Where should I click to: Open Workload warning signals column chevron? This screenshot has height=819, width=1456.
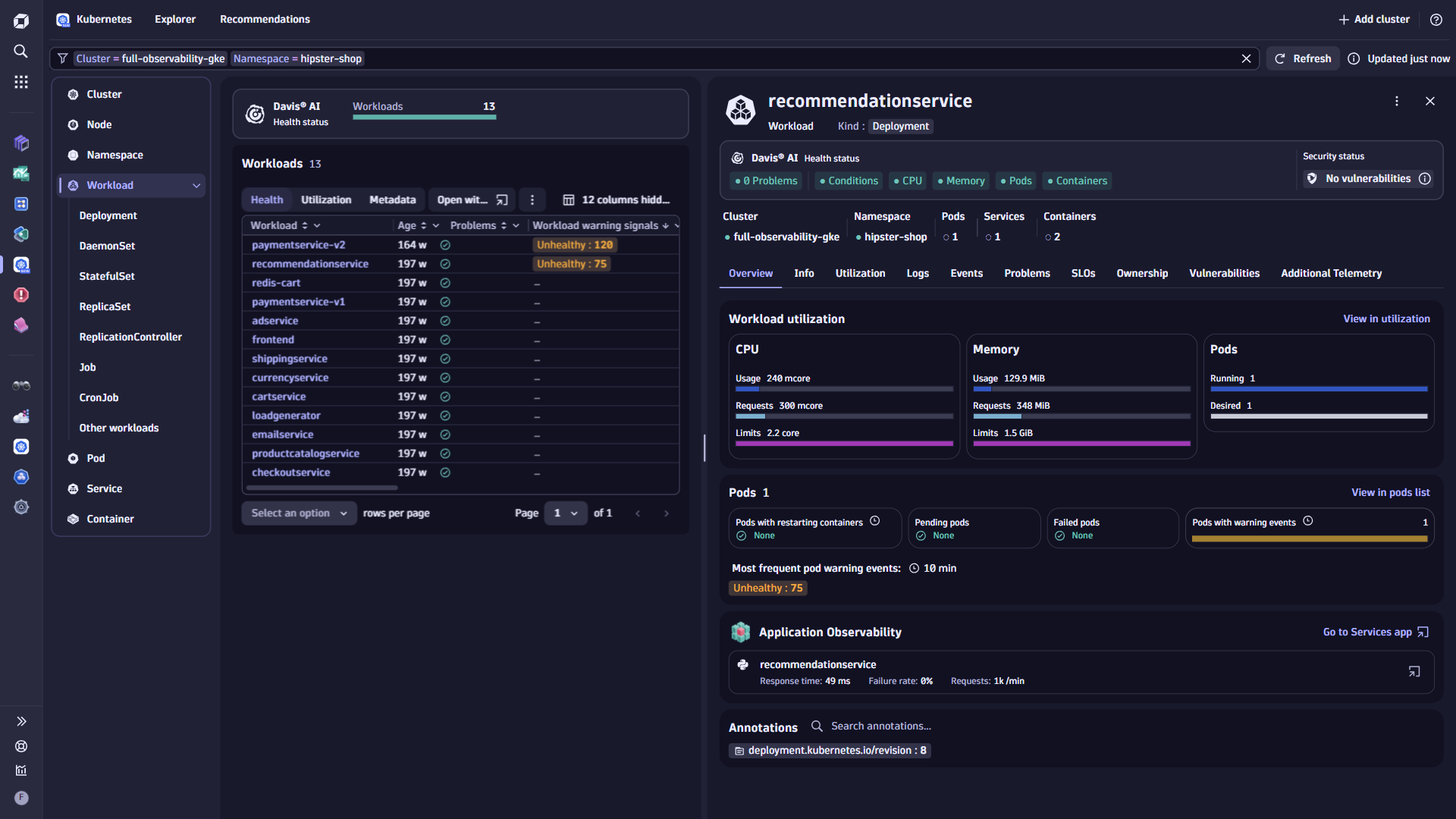click(676, 225)
